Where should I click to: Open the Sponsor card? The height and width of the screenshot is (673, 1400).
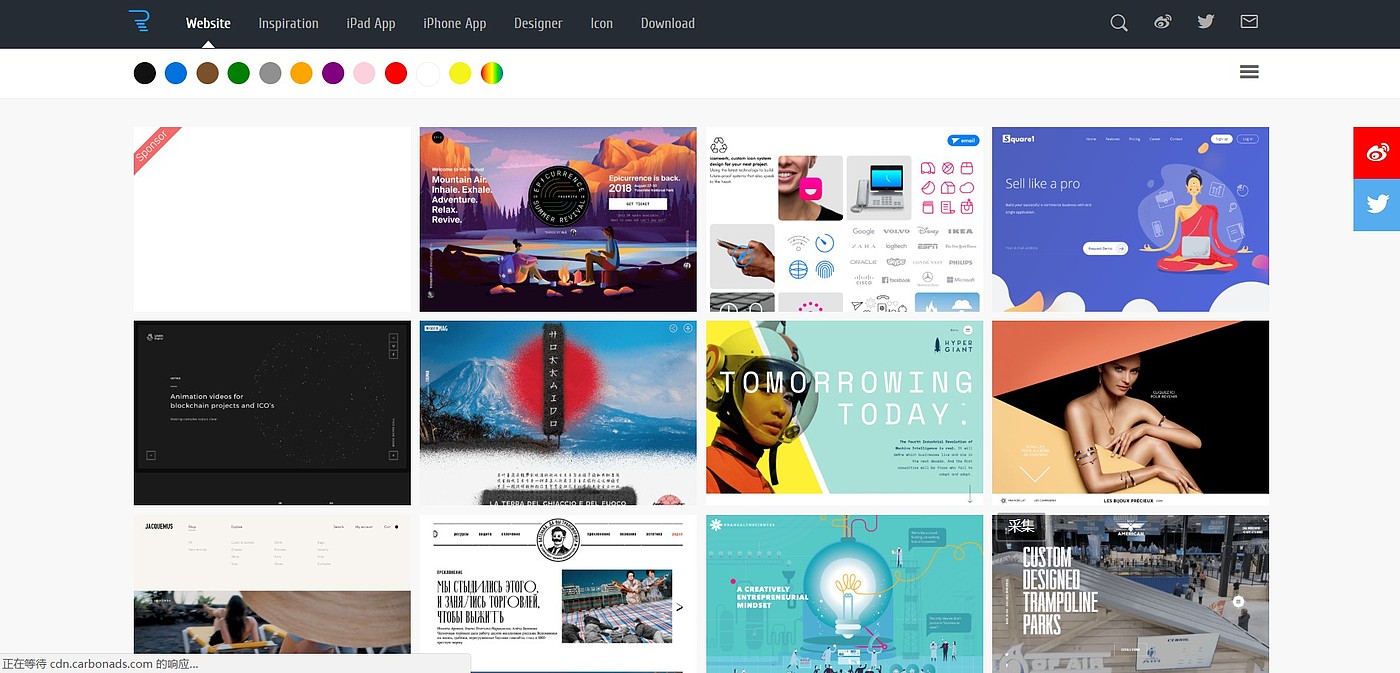[272, 219]
